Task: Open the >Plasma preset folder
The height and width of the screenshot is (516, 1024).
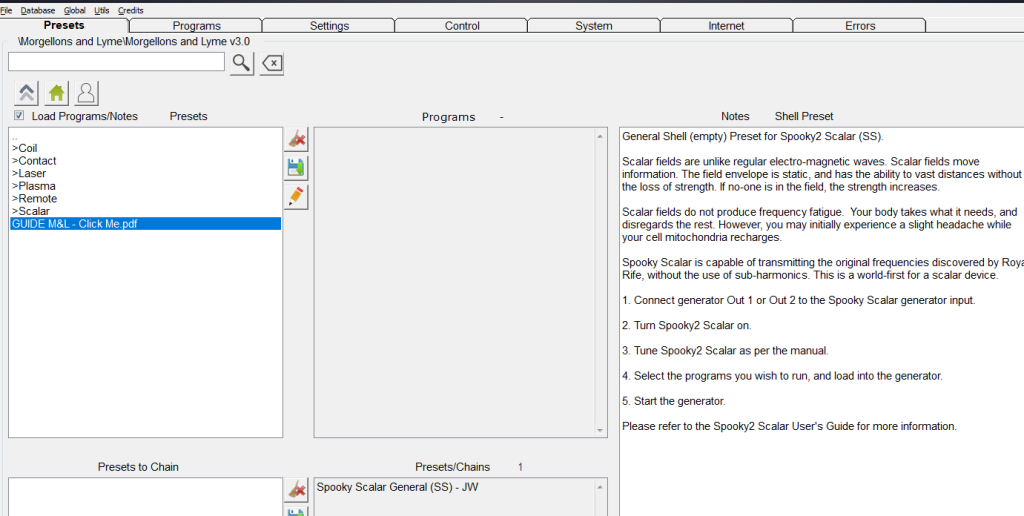Action: coord(33,186)
